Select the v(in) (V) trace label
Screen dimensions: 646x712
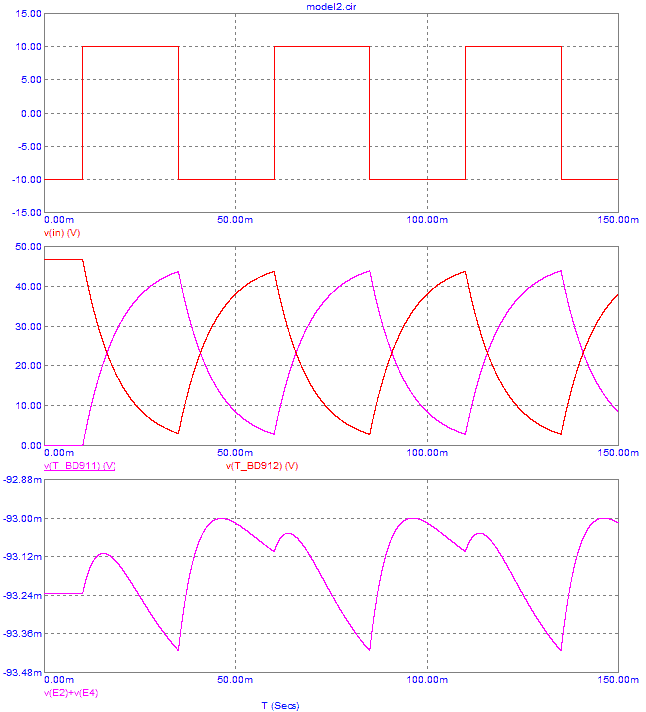[62, 233]
